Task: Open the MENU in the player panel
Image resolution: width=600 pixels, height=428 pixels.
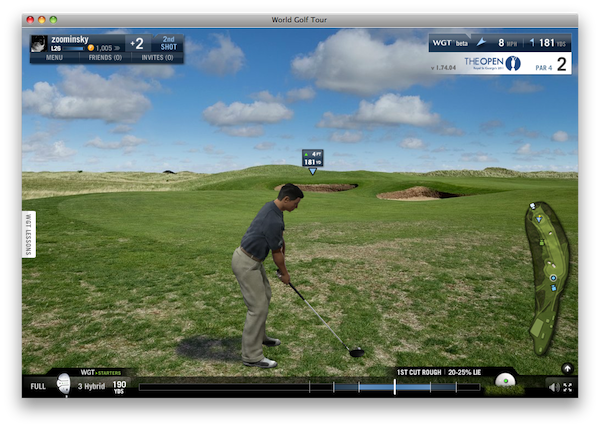Action: point(54,58)
